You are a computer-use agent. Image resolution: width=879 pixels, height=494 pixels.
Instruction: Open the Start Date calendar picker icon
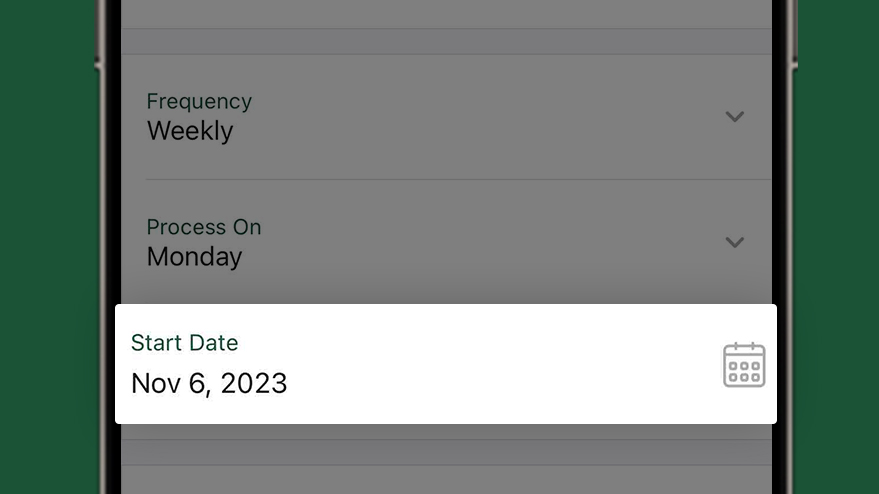tap(744, 364)
